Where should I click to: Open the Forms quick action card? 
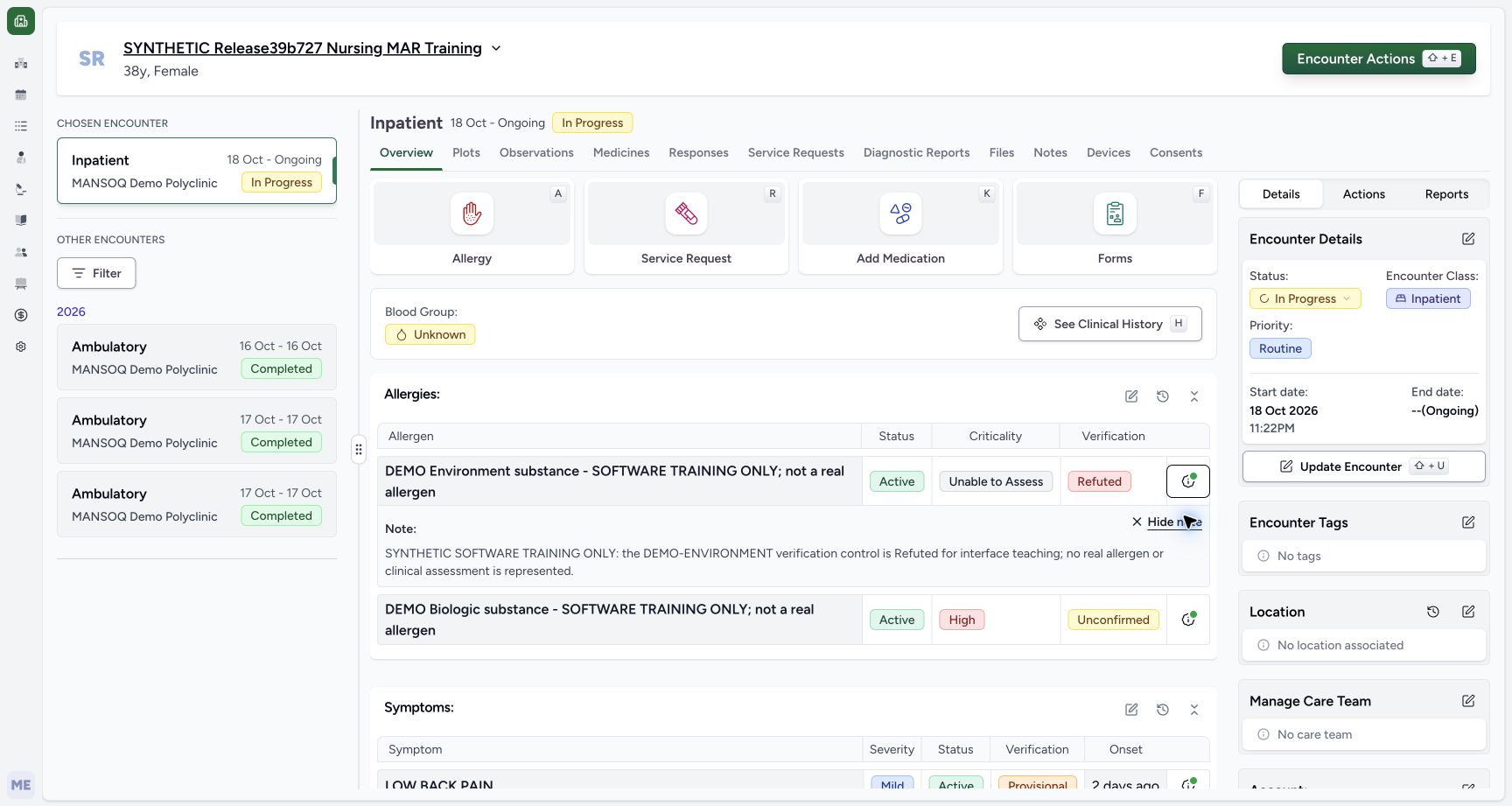click(x=1115, y=227)
